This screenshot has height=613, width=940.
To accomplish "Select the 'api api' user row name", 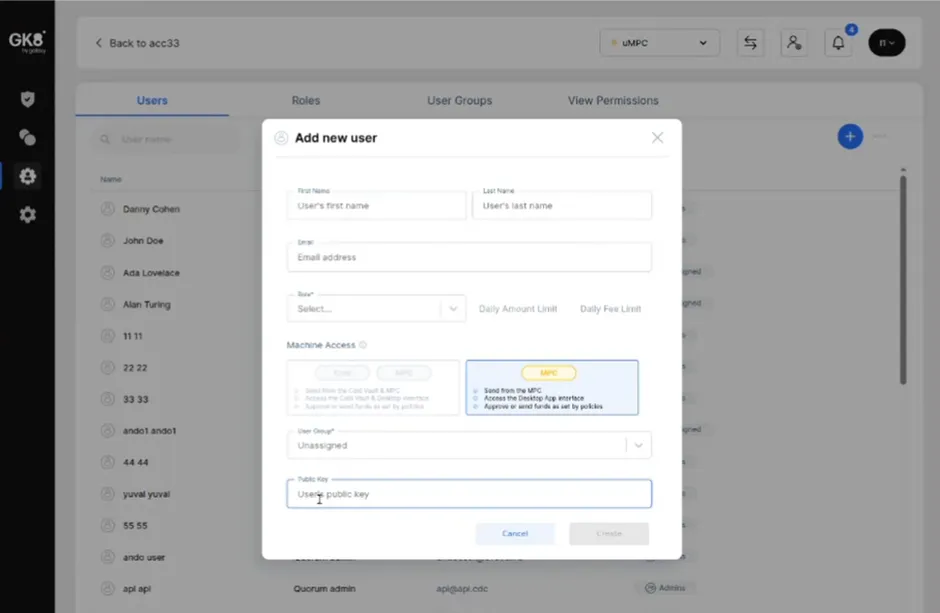I will (x=137, y=588).
